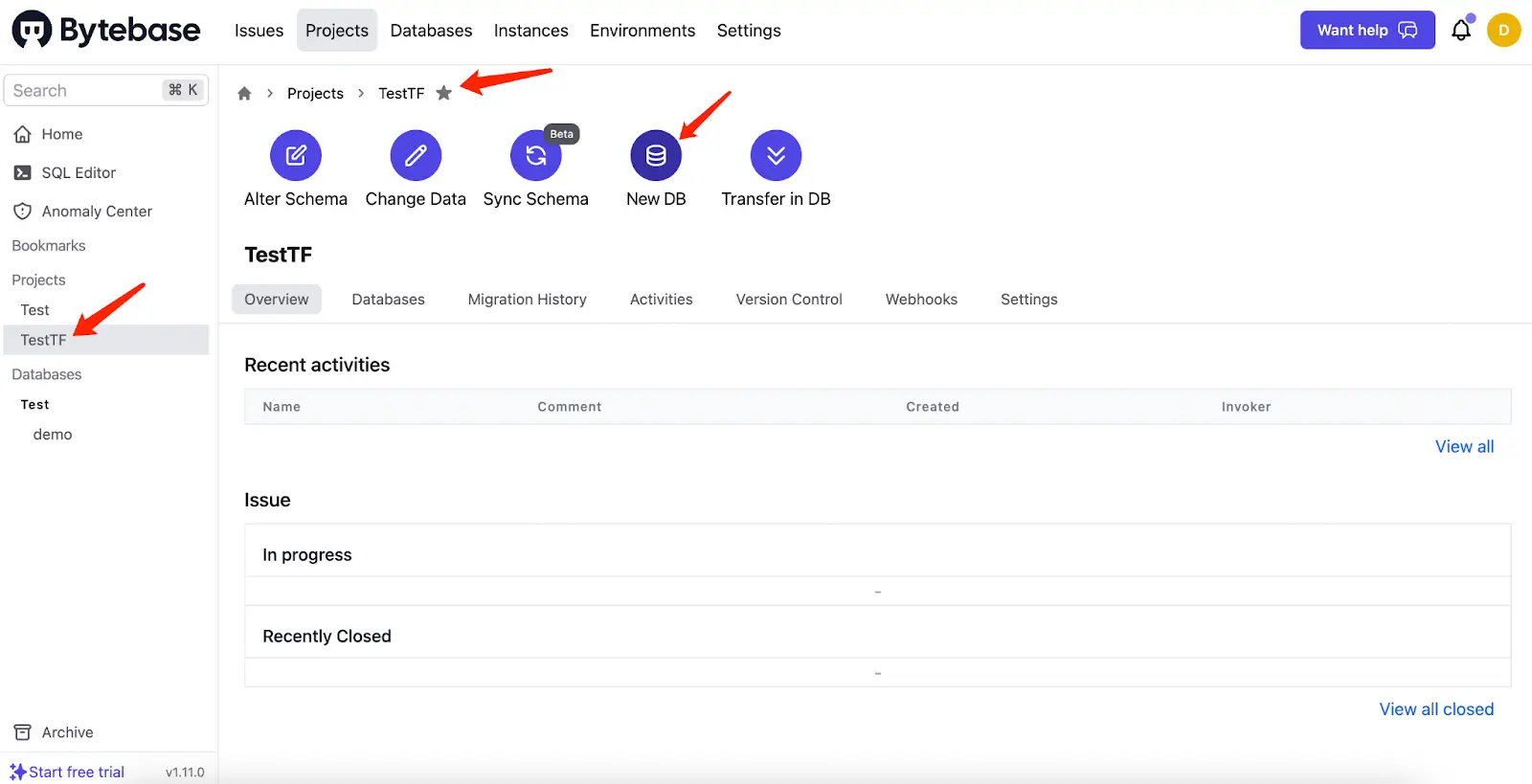Select the Overview tab
This screenshot has width=1532, height=784.
[277, 299]
